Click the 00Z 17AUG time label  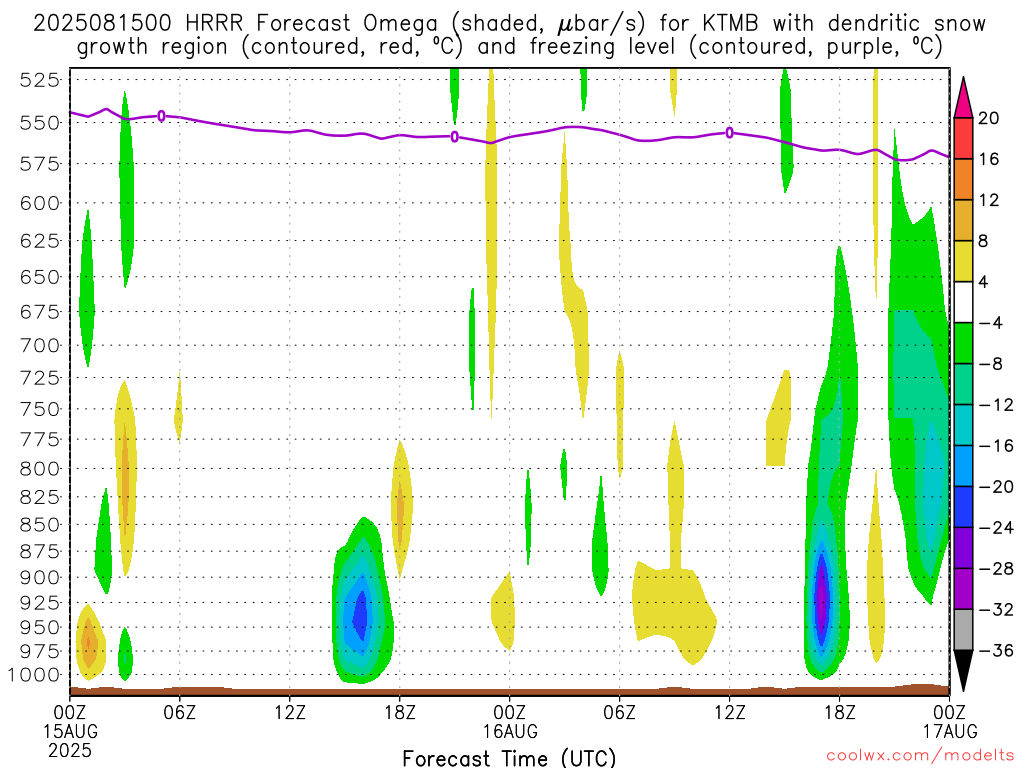(950, 721)
